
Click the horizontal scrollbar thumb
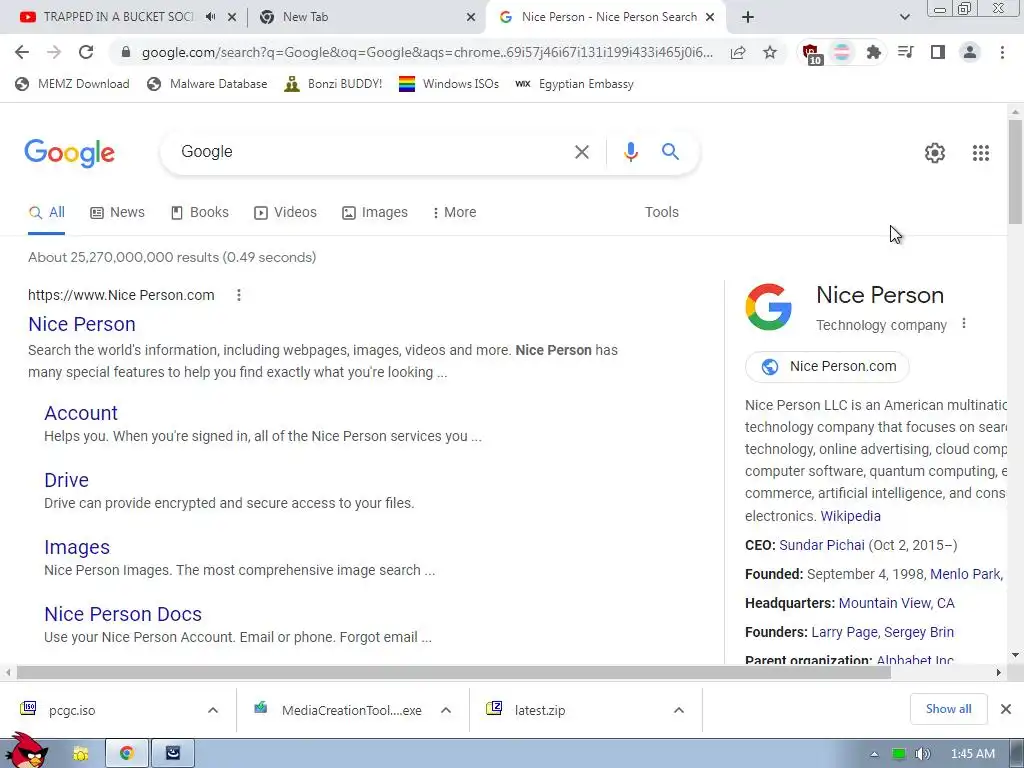(x=454, y=673)
